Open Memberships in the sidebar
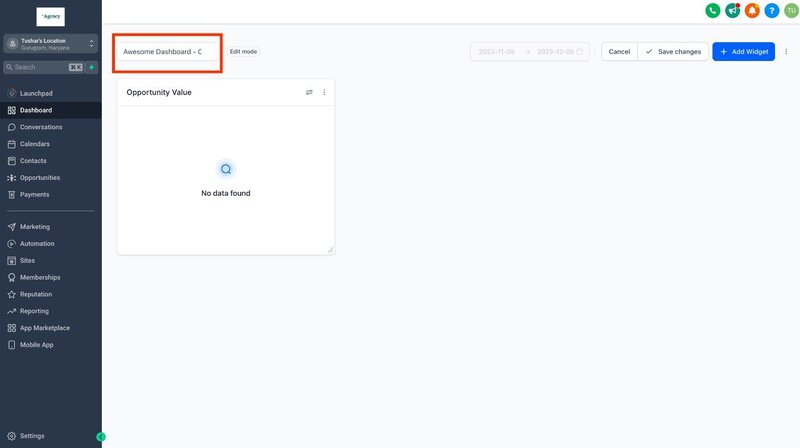800x448 pixels. [x=40, y=277]
